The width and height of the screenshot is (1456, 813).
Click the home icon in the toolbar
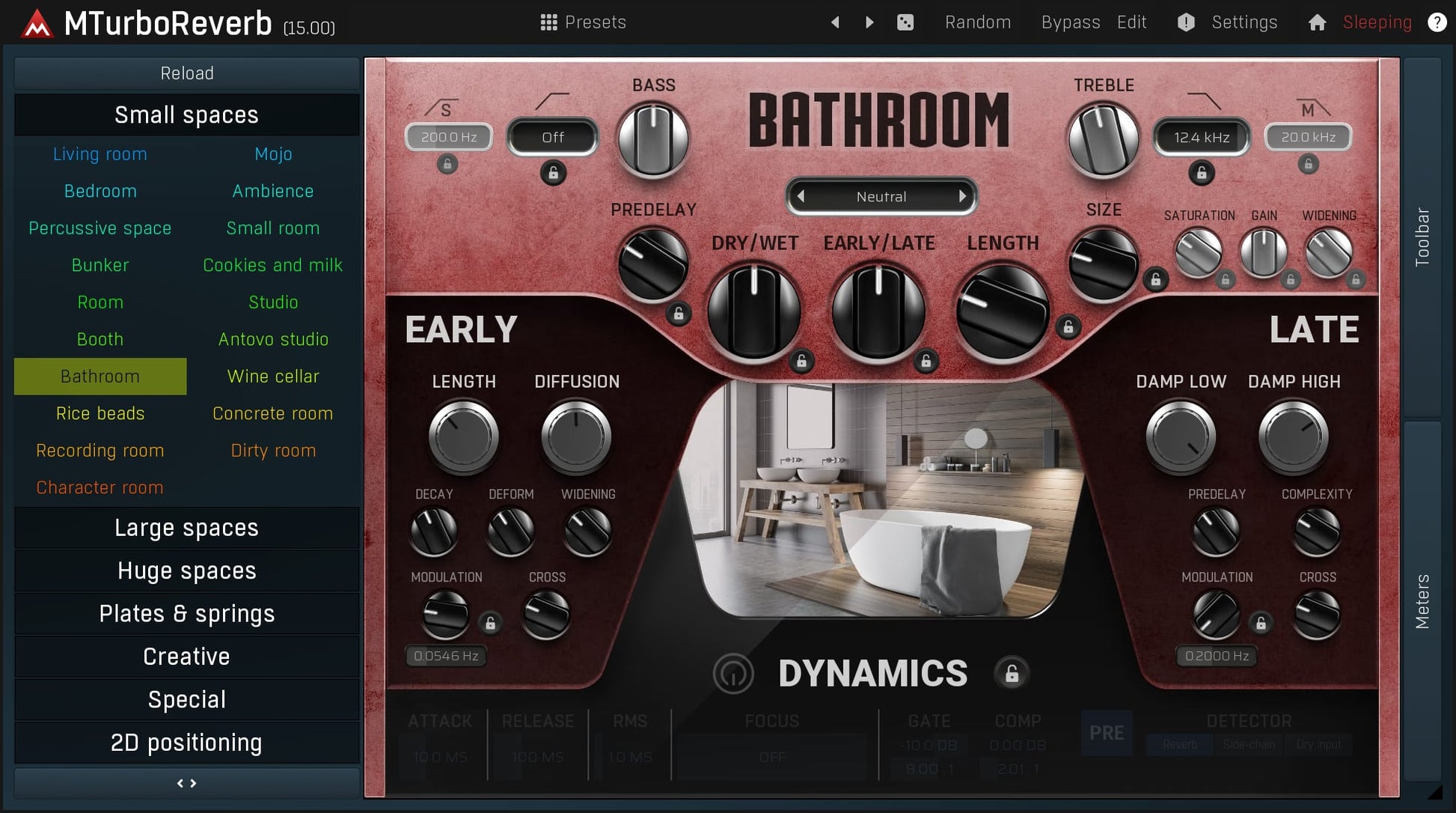pos(1318,22)
